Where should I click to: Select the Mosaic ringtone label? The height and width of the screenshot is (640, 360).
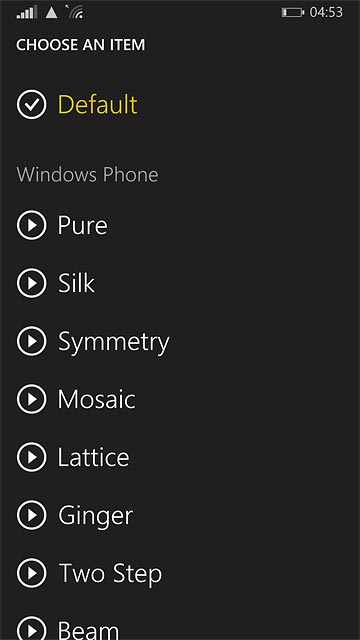point(97,399)
